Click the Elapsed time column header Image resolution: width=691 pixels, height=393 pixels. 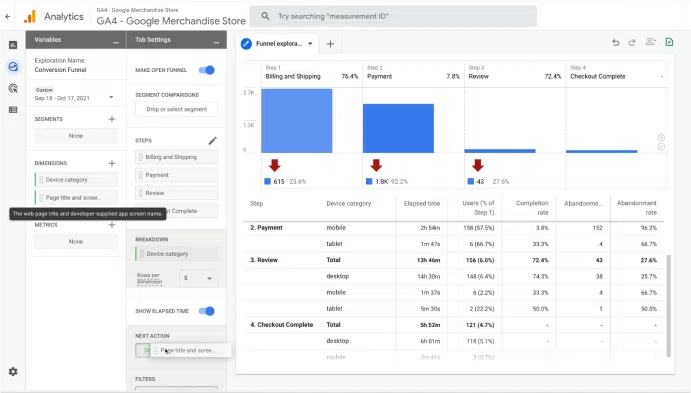(422, 204)
